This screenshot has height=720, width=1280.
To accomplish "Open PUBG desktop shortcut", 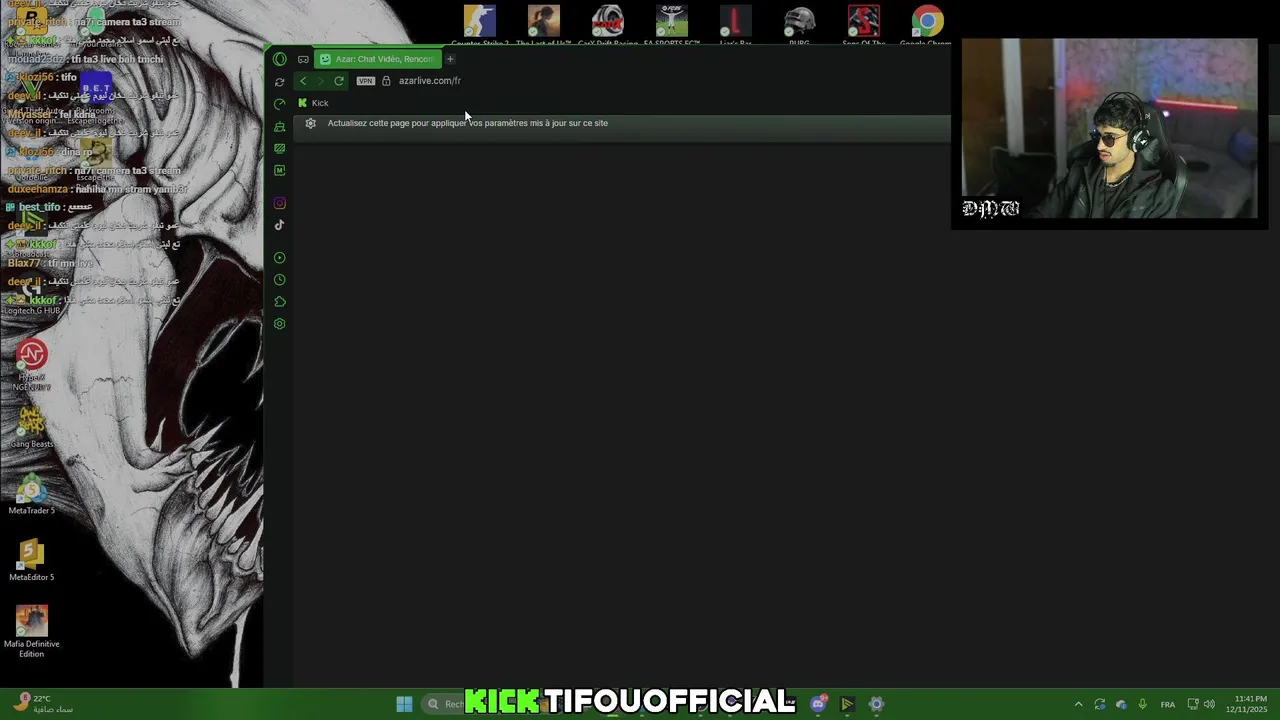I will click(x=799, y=25).
